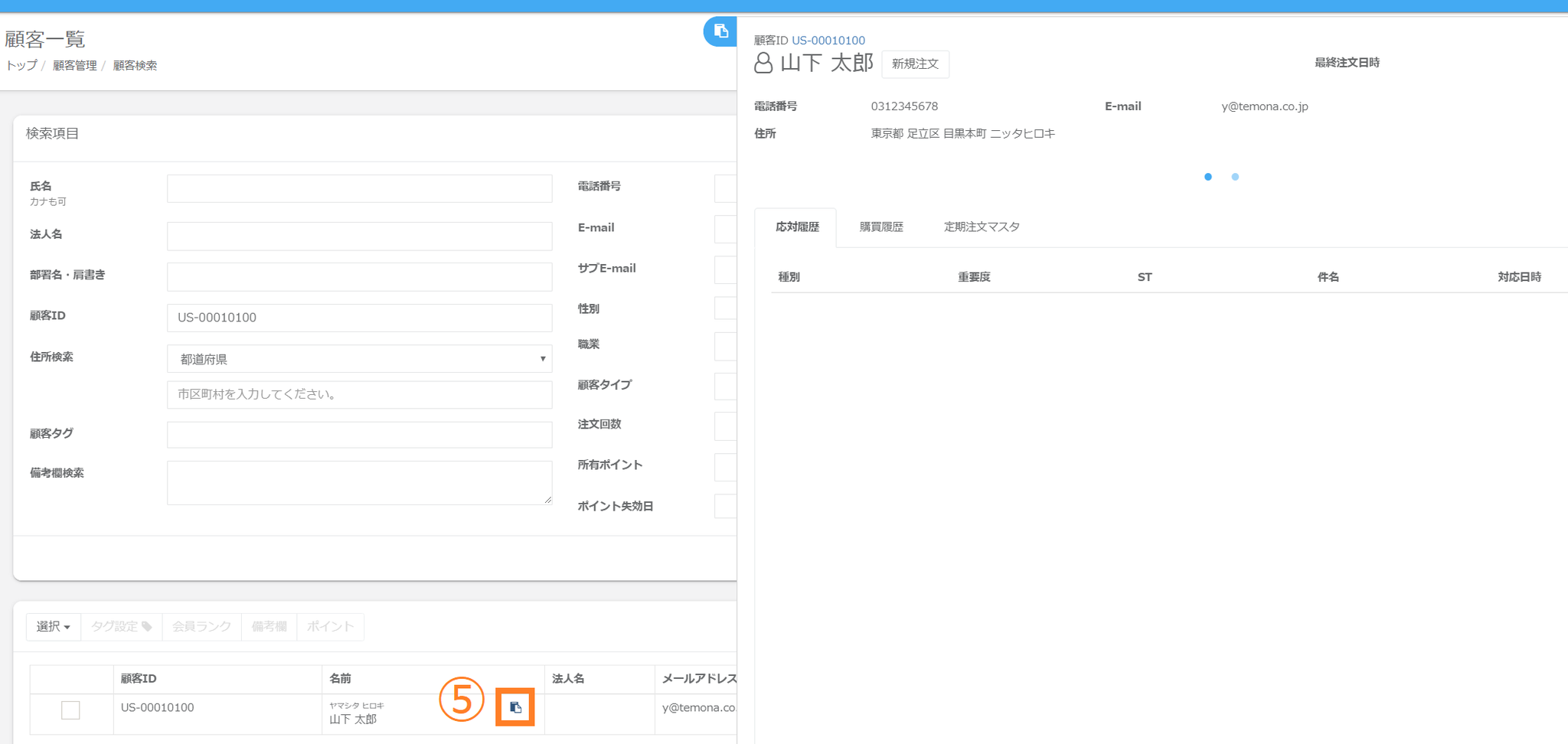Switch to the 購買履歴 tab
1568x744 pixels.
tap(881, 227)
